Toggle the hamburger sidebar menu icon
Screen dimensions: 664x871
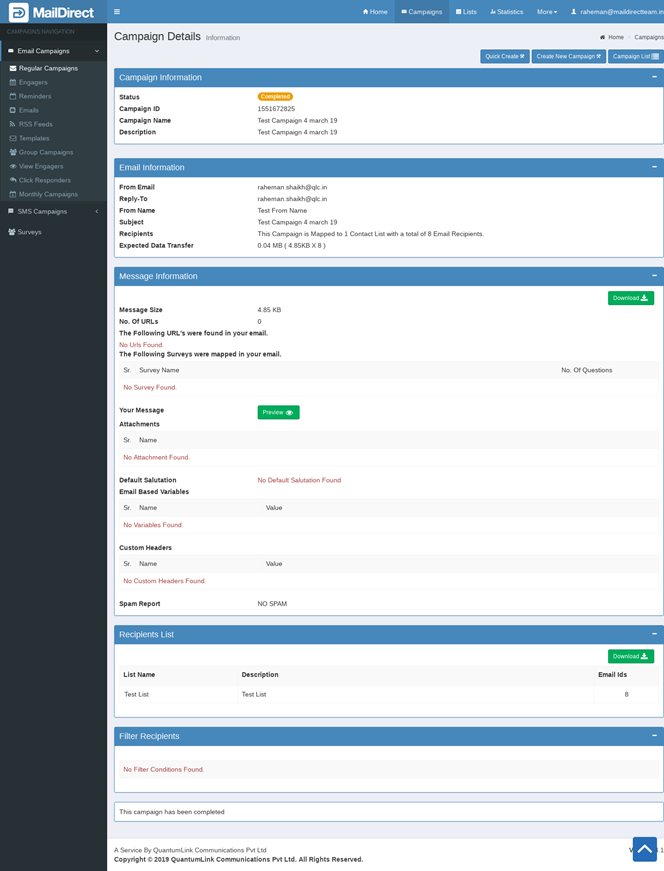(x=117, y=12)
